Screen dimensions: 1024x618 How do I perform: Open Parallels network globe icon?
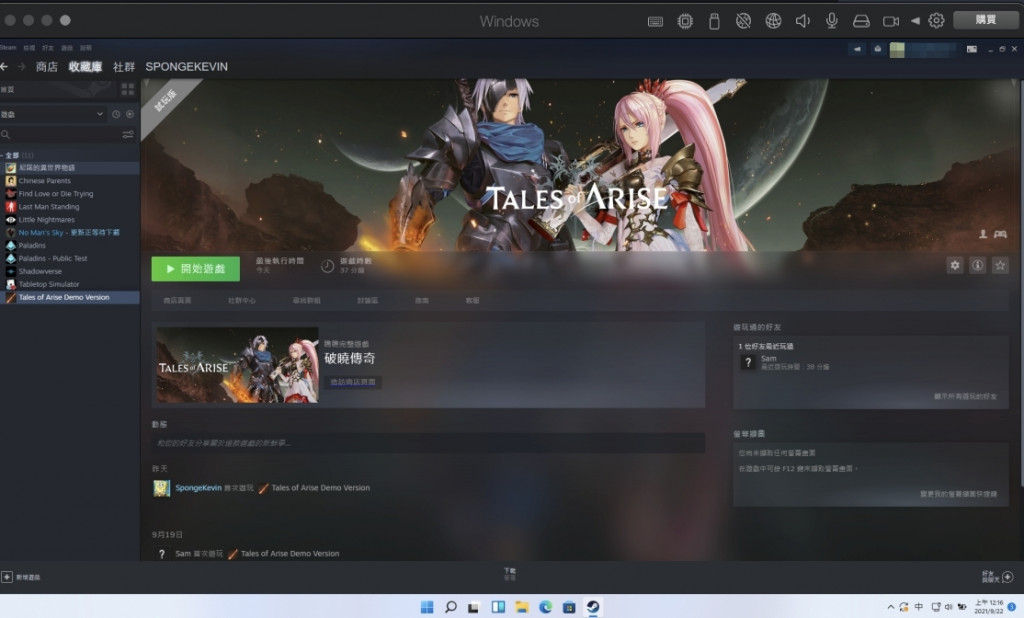773,22
